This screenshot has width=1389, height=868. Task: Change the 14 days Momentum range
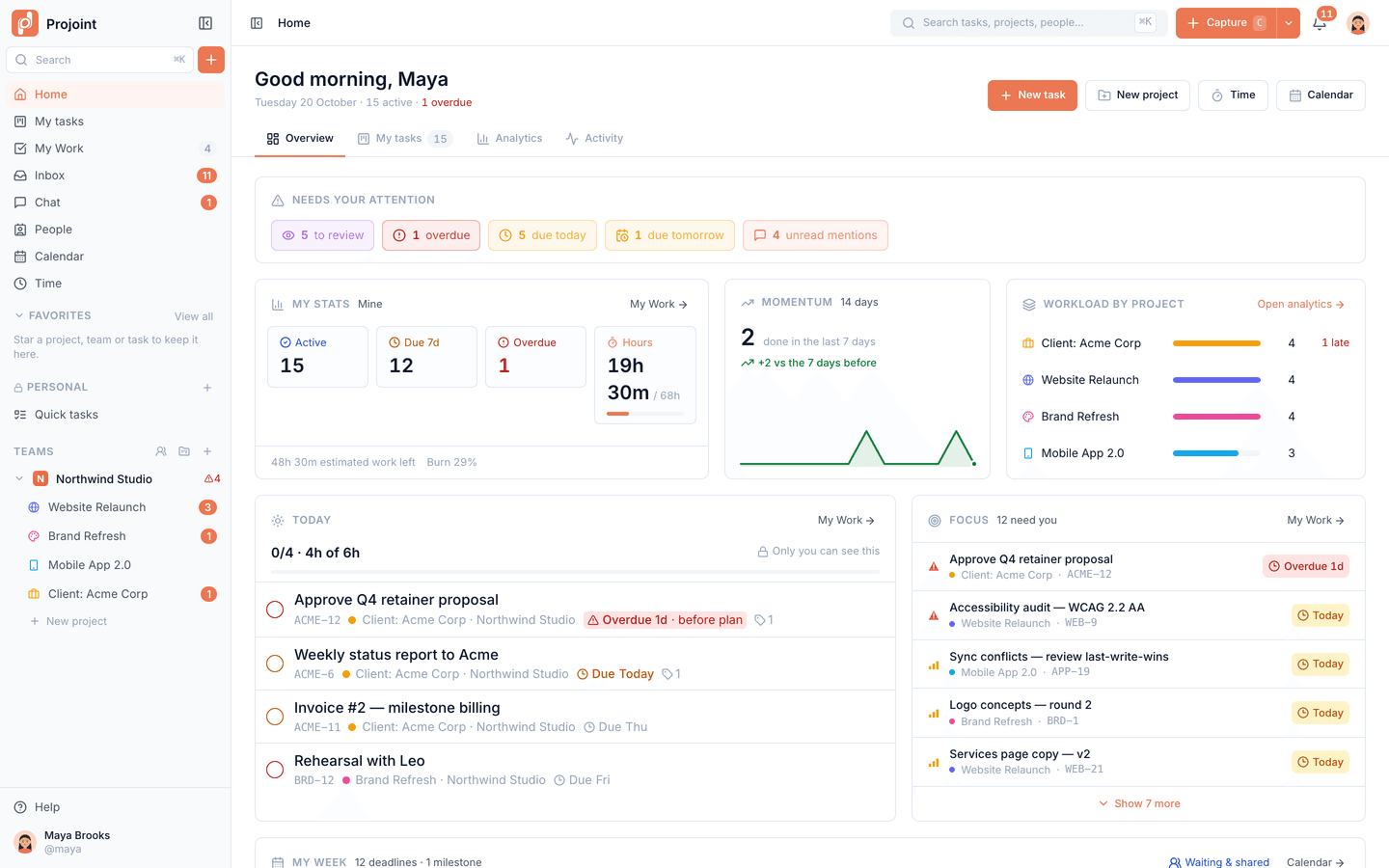click(x=858, y=302)
